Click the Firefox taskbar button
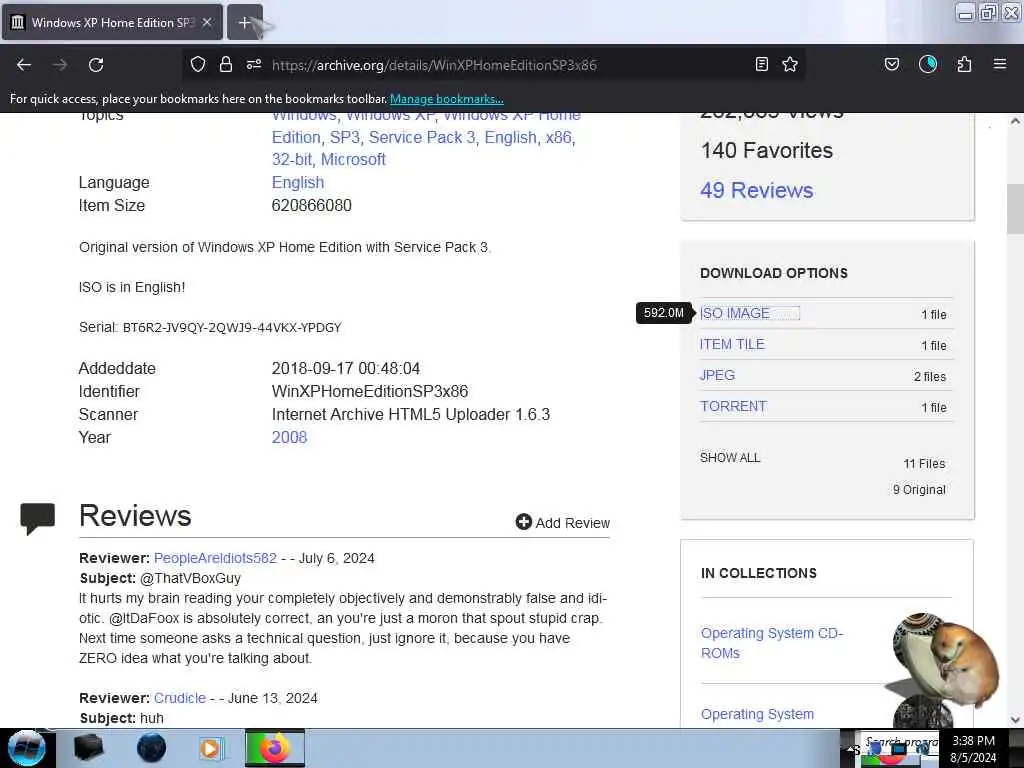Screen dimensions: 1024x768 [275, 748]
